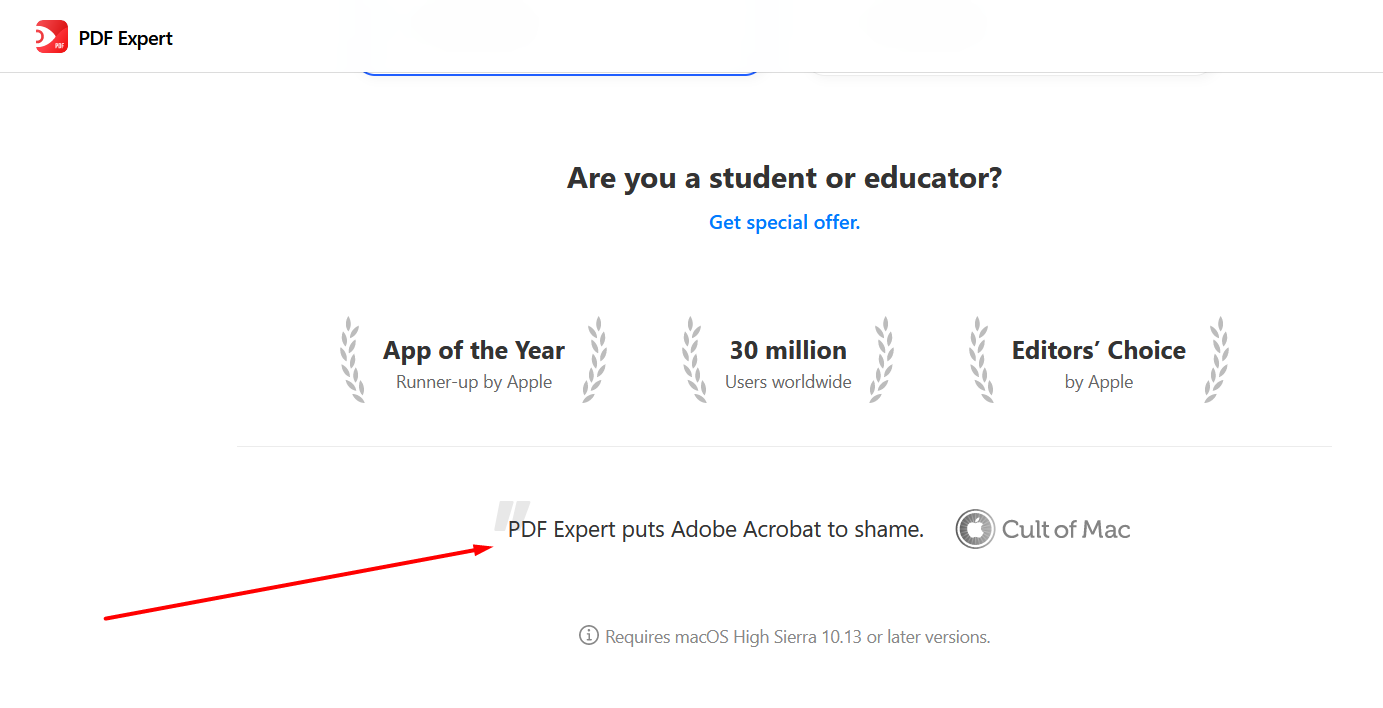Click the Editors' Choice award heading
This screenshot has height=708, width=1383.
[1099, 350]
